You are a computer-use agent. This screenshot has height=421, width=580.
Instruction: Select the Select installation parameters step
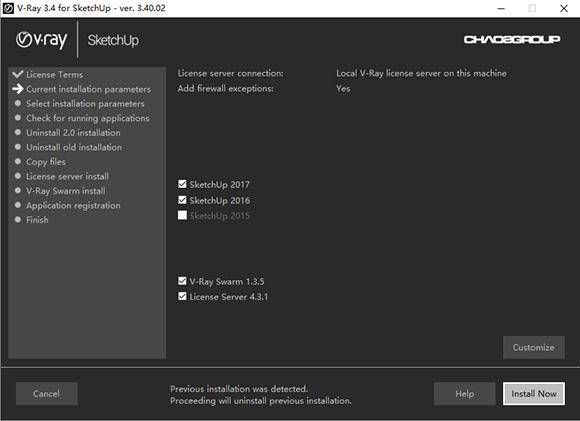tap(85, 104)
